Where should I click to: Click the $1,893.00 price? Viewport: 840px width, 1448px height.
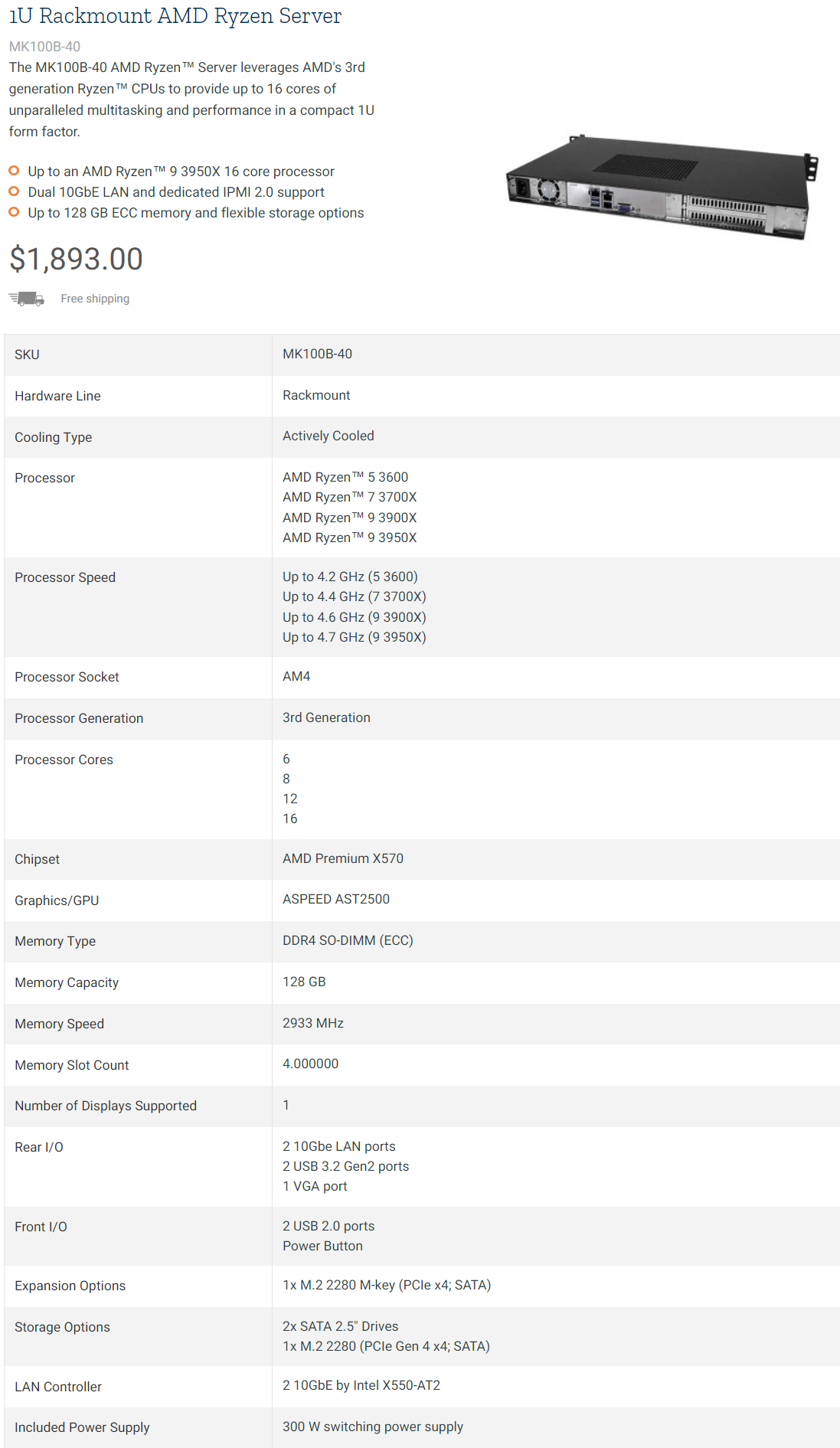click(x=76, y=259)
